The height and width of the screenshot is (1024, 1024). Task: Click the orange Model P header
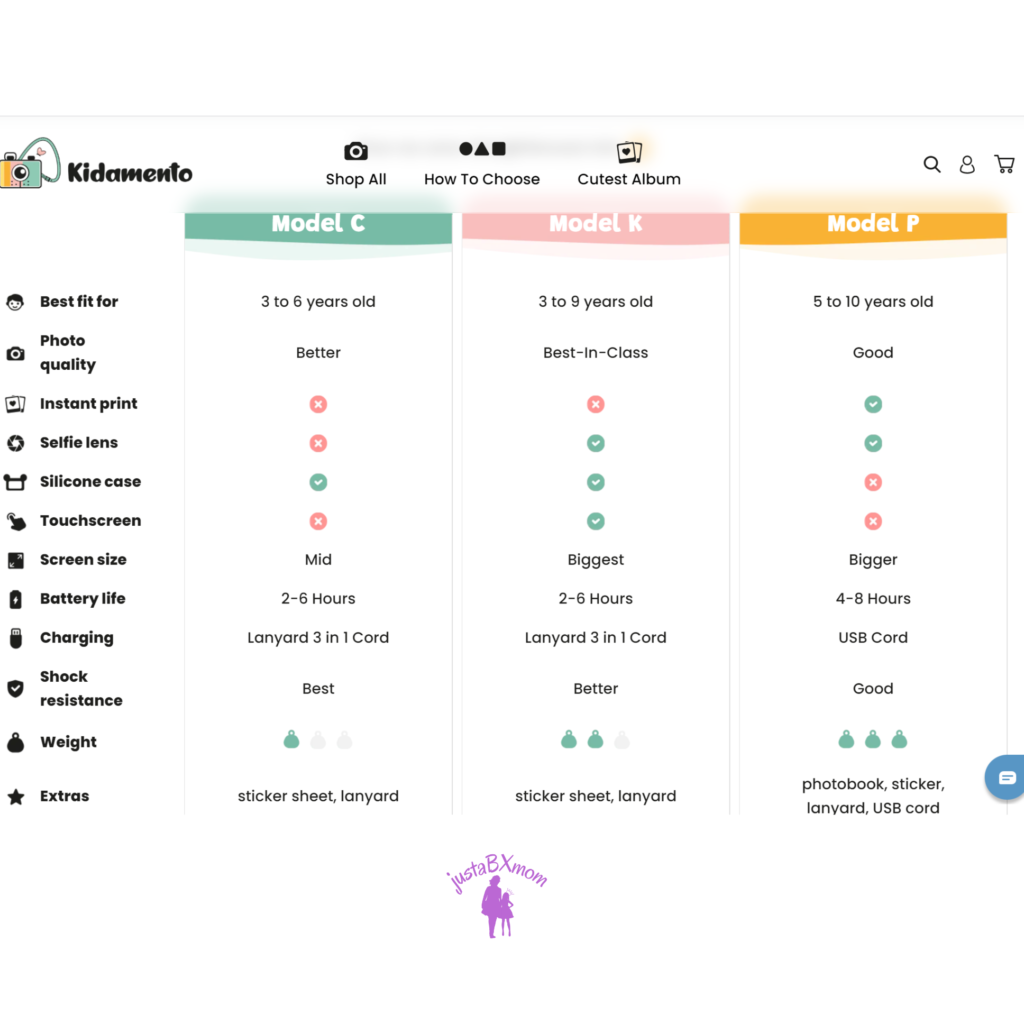pyautogui.click(x=873, y=225)
